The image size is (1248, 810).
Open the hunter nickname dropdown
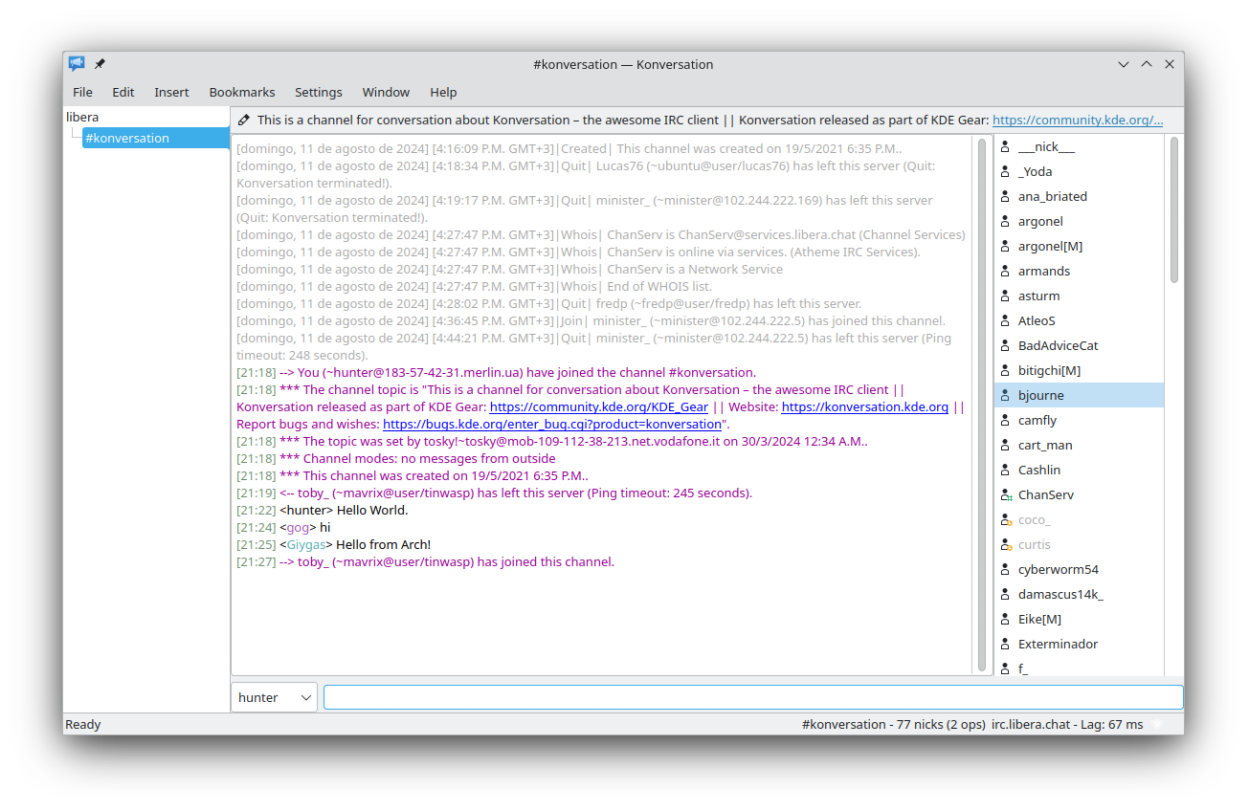tap(275, 697)
